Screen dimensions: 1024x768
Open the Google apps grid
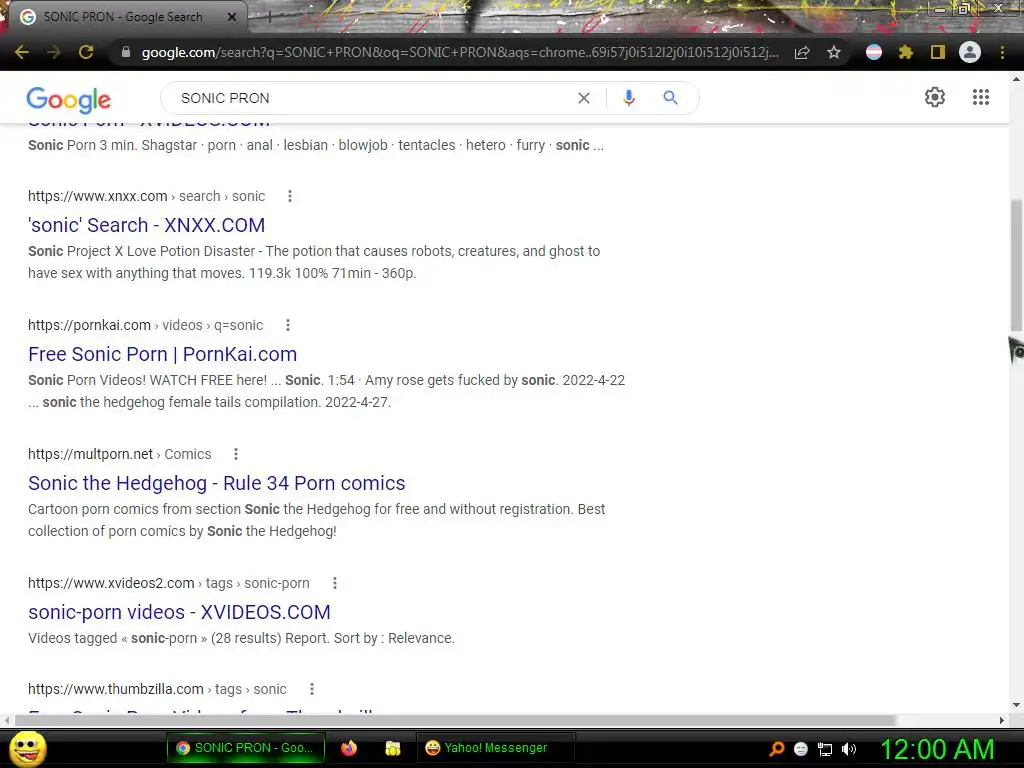point(981,97)
